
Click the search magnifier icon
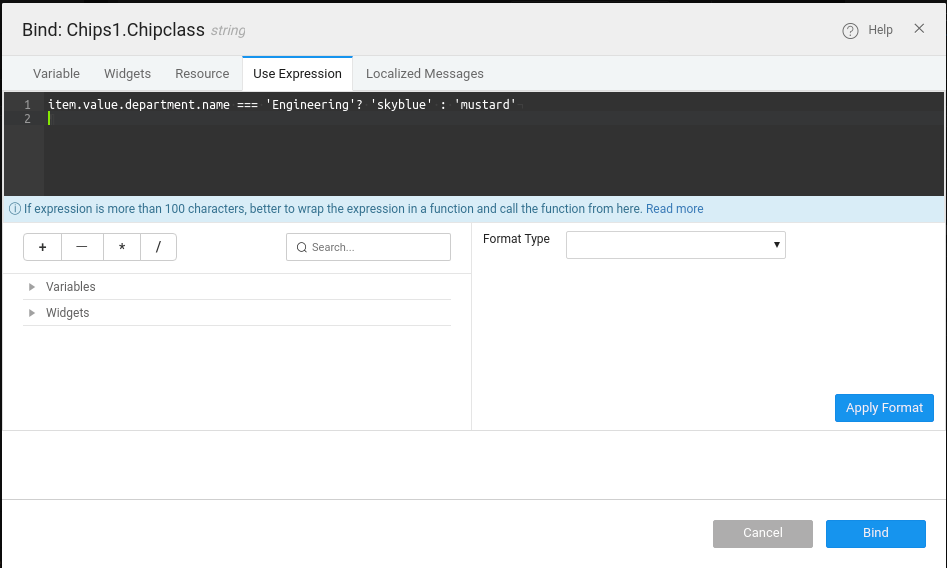(x=301, y=247)
